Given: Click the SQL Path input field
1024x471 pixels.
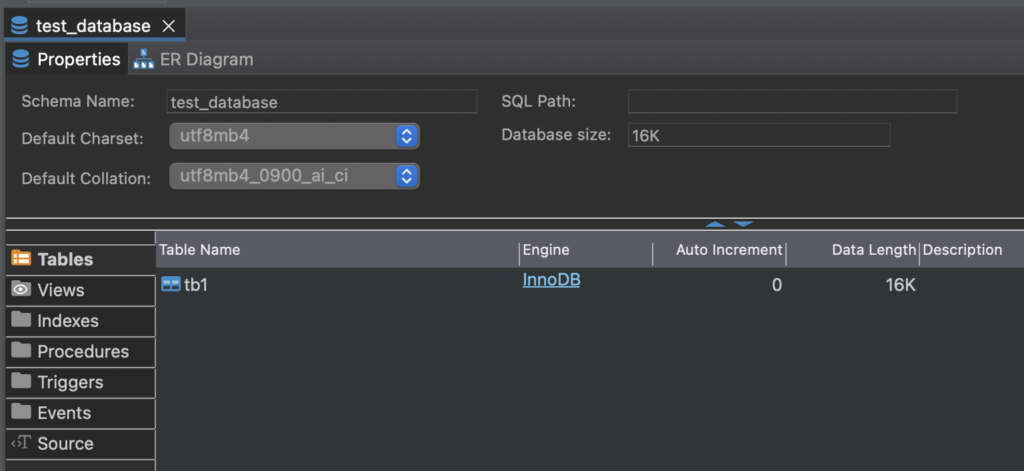Looking at the screenshot, I should point(791,102).
